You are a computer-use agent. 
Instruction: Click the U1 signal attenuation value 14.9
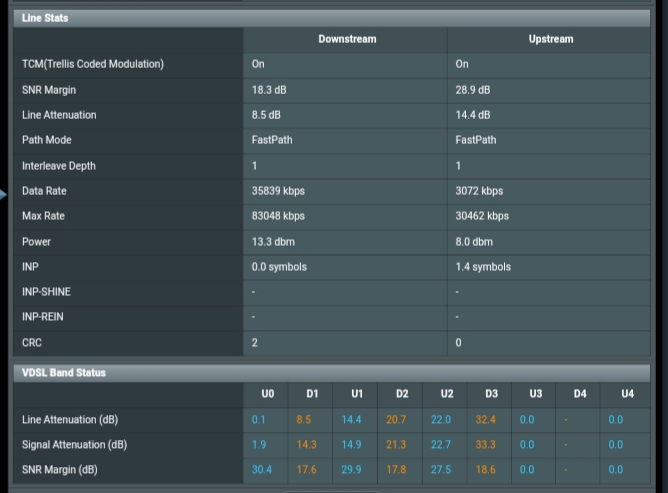[x=351, y=445]
